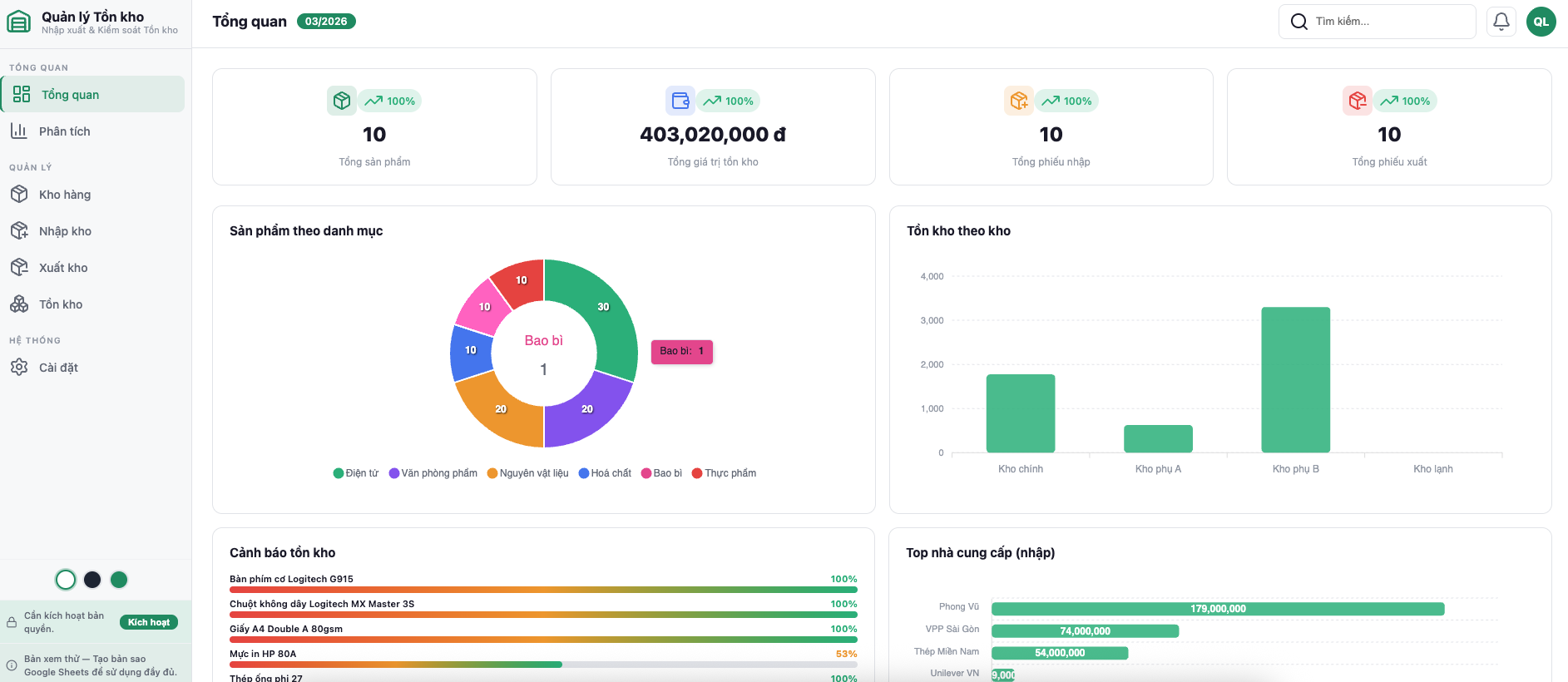
Task: Click the Tổng phiếu xuất red icon
Action: tap(1357, 101)
